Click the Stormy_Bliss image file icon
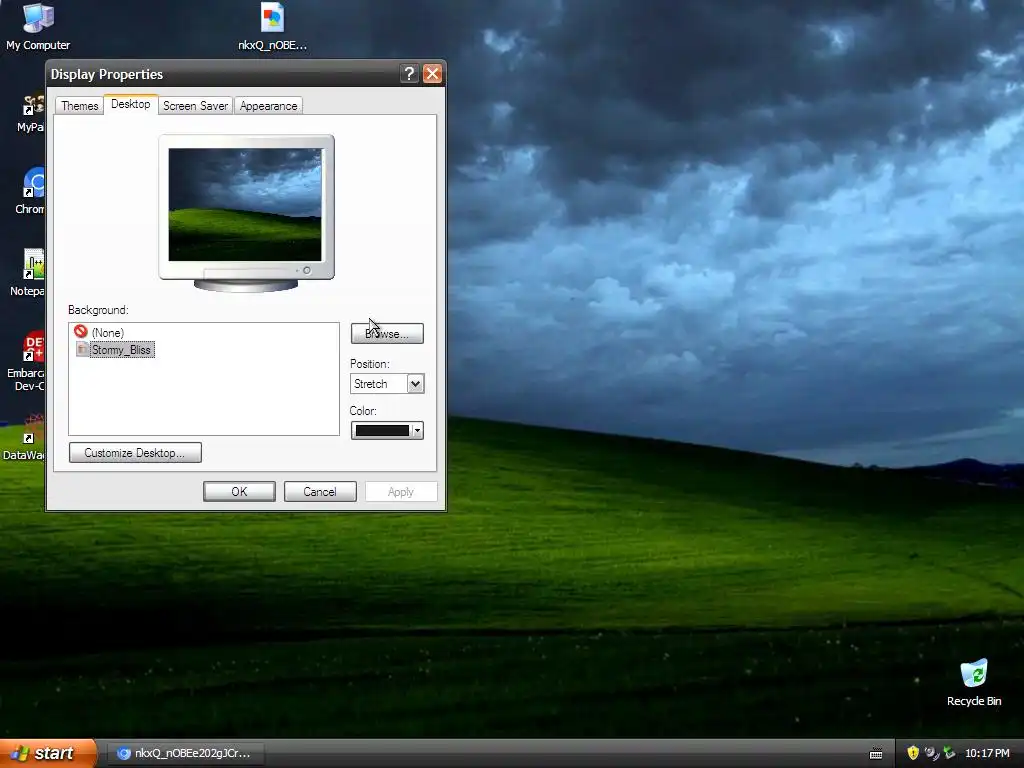This screenshot has height=768, width=1024. click(82, 349)
